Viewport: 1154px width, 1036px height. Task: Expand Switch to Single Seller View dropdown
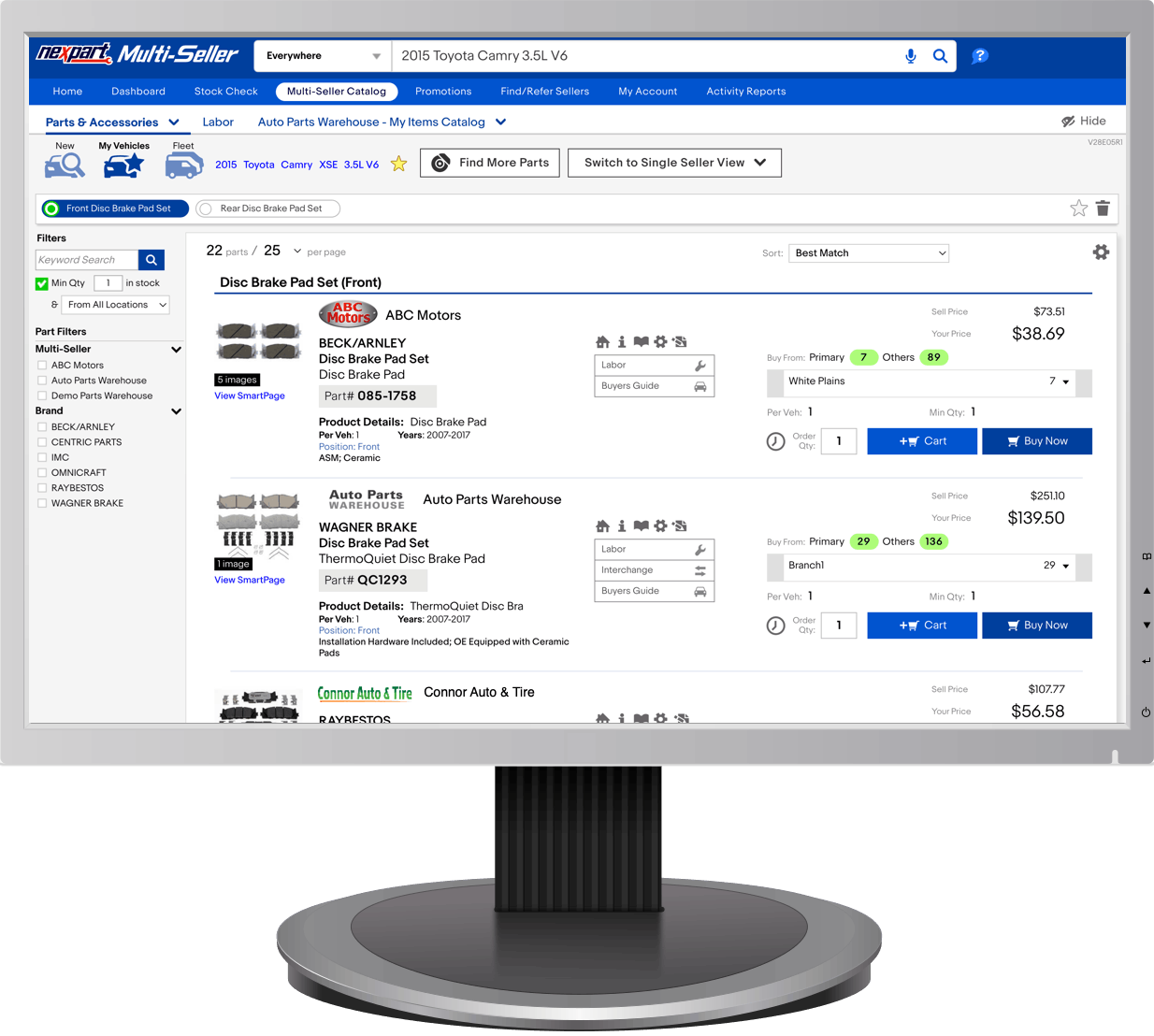pos(674,163)
